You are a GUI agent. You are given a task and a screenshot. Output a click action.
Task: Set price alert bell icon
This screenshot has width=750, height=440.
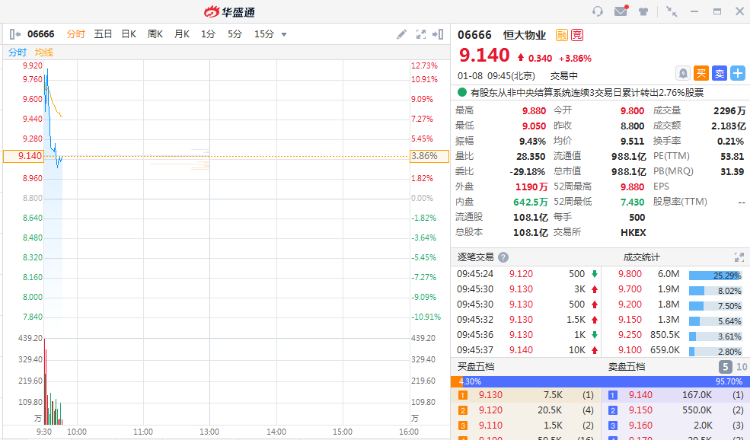[x=683, y=73]
